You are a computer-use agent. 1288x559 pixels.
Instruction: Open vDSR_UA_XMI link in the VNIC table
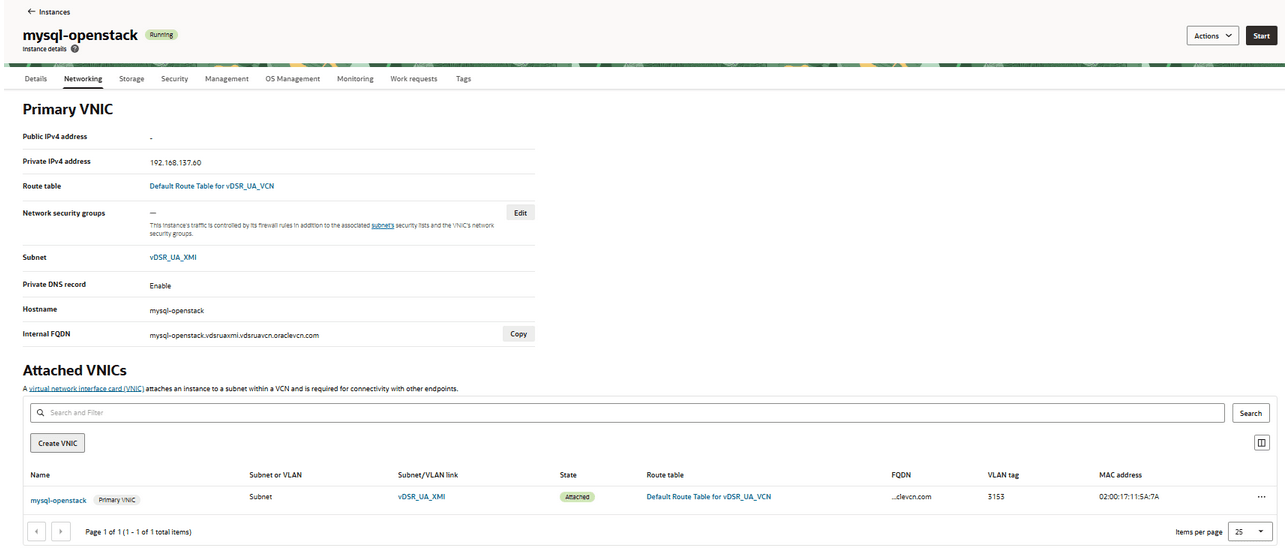[x=421, y=497]
